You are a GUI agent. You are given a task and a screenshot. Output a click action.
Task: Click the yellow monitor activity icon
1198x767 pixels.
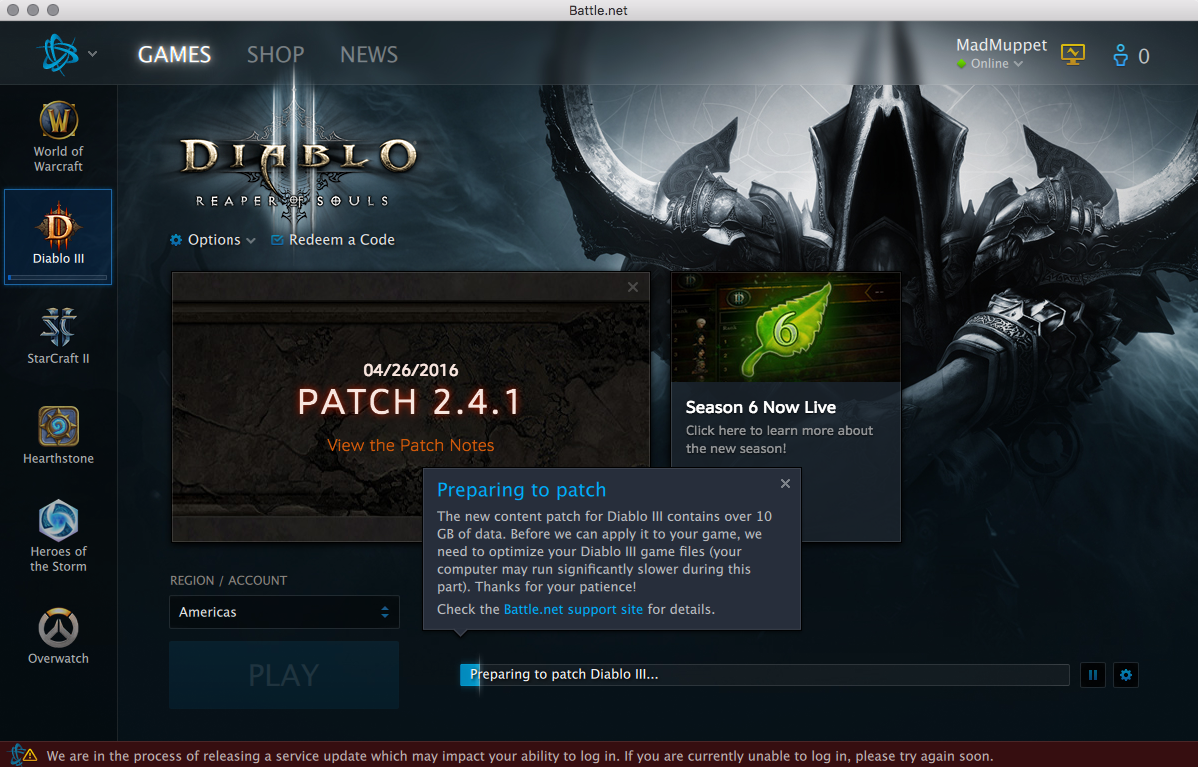[1073, 54]
